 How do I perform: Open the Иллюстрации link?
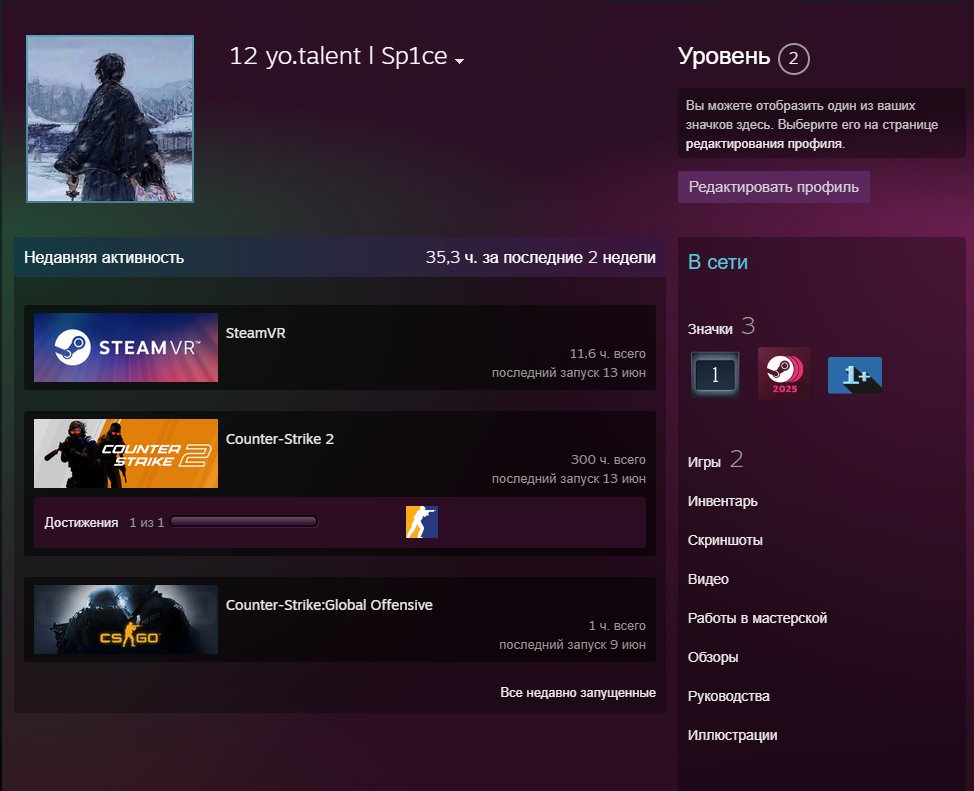click(x=732, y=735)
